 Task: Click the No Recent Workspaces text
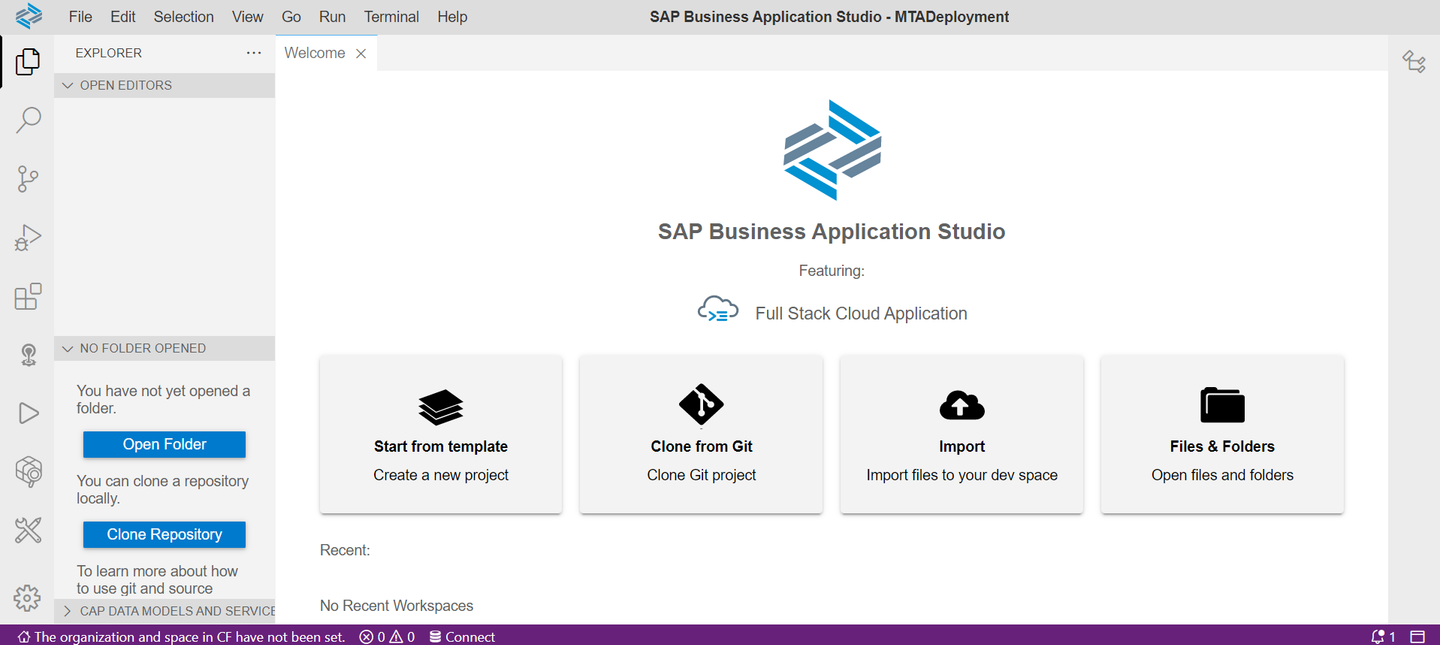click(397, 605)
